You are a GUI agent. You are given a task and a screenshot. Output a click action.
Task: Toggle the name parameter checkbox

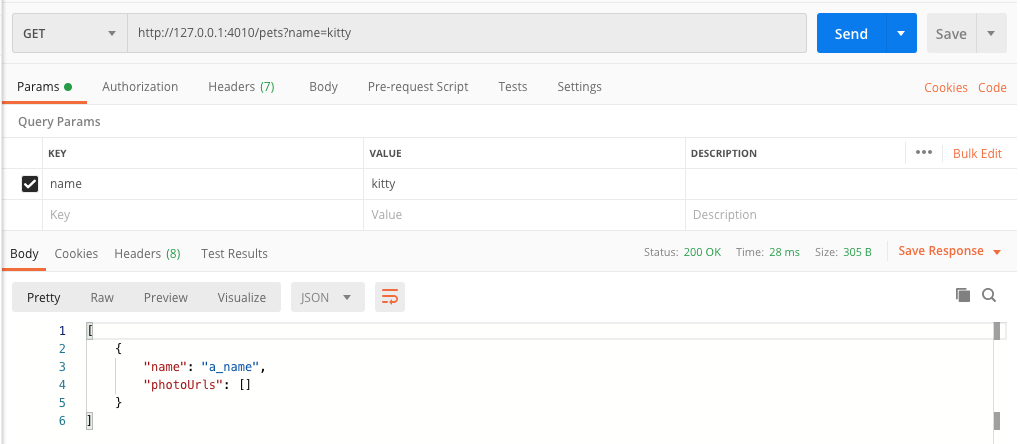tap(30, 184)
